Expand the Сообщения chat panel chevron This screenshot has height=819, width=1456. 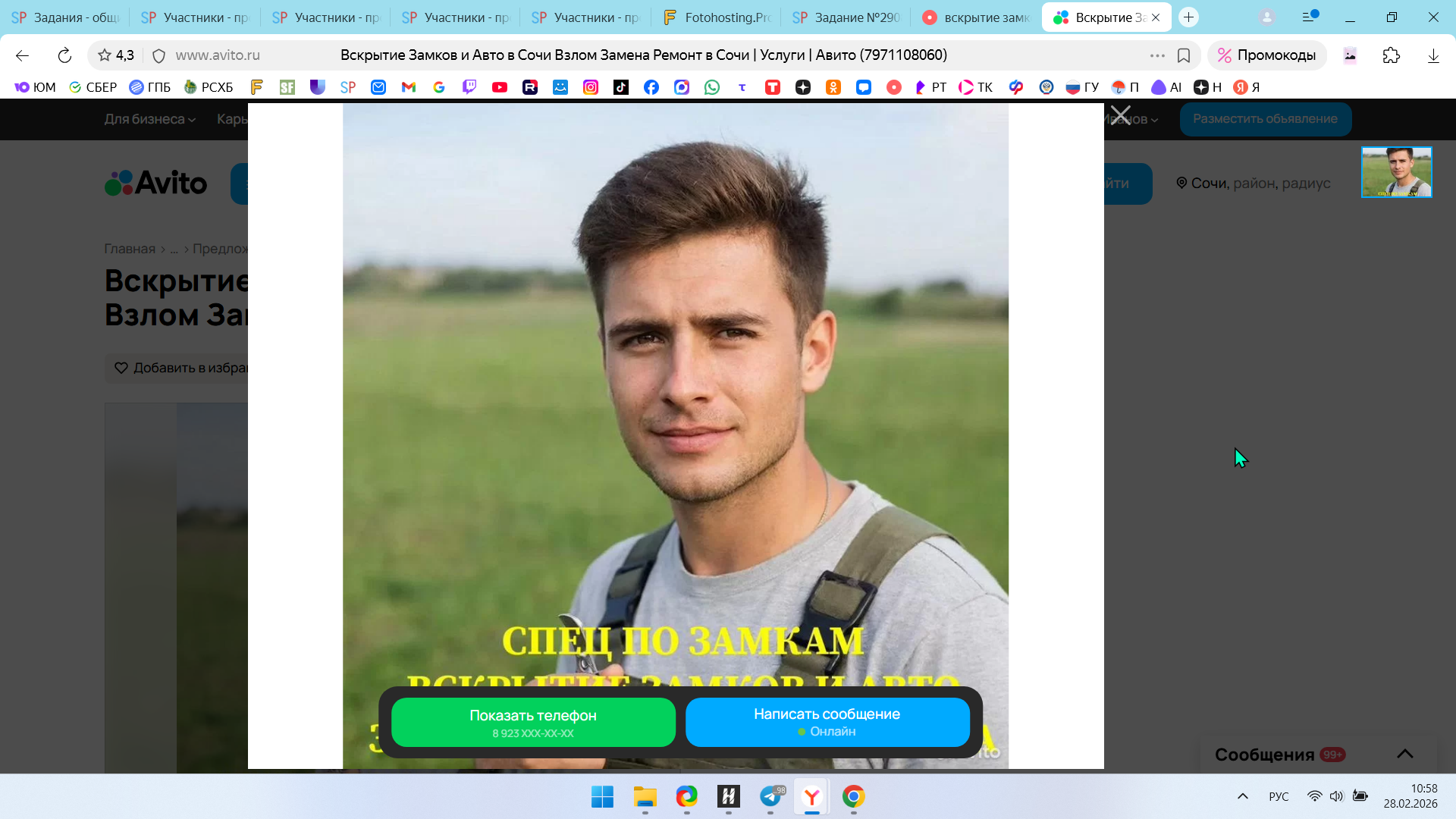click(x=1404, y=754)
